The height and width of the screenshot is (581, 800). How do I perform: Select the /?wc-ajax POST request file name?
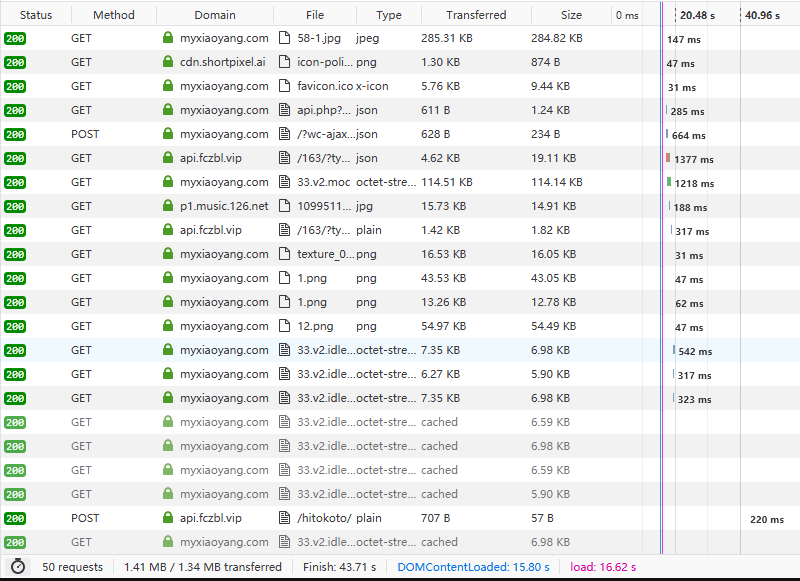coord(326,134)
